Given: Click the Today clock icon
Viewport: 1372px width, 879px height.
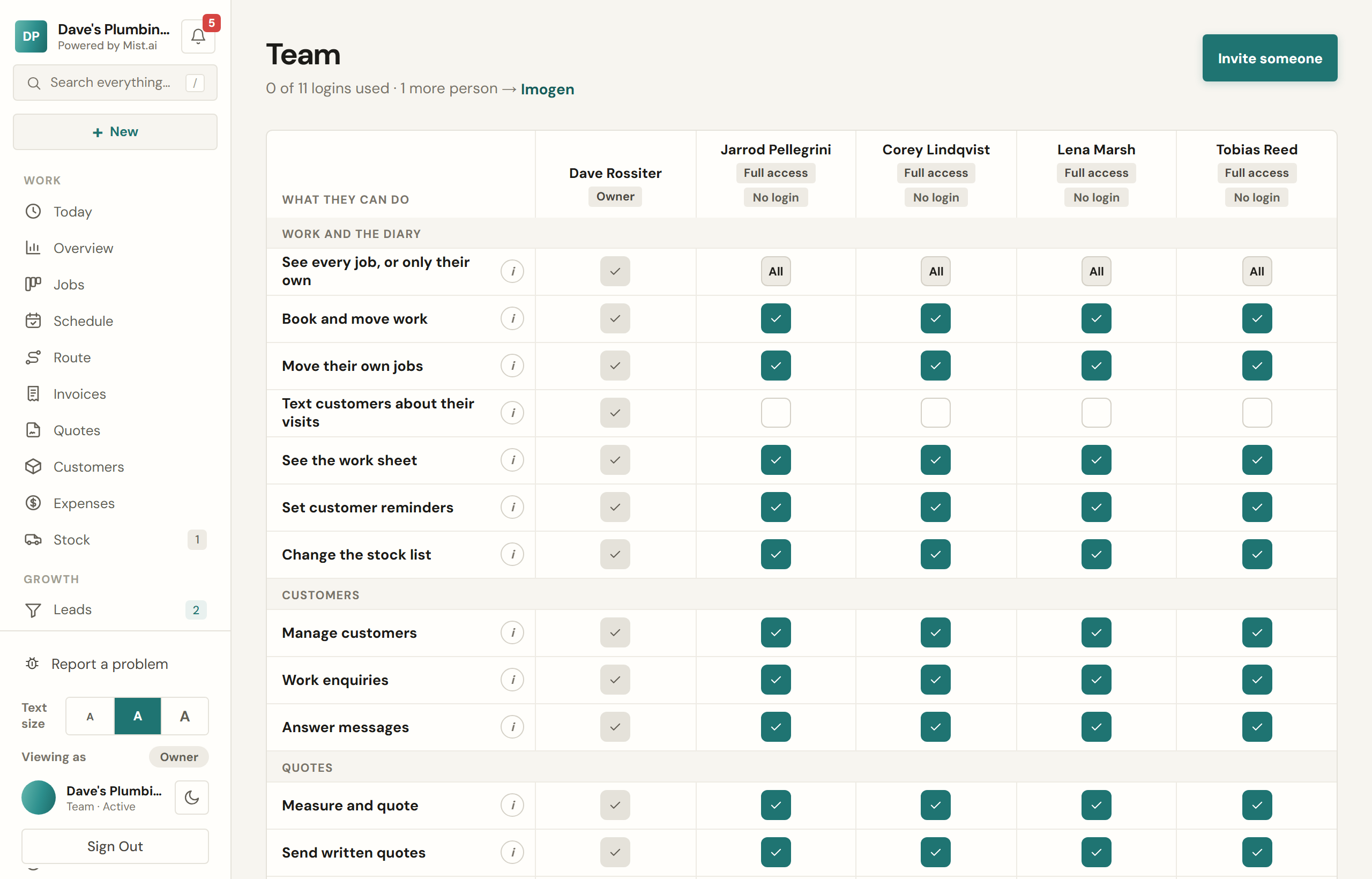Looking at the screenshot, I should [x=33, y=211].
